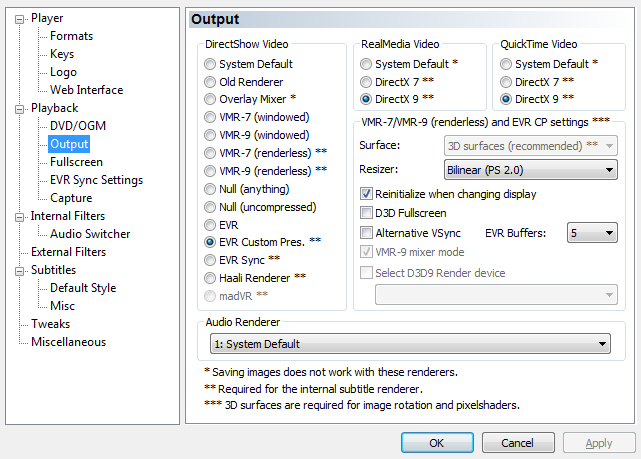This screenshot has width=641, height=459.
Task: Uncheck Reinitialize when changing display
Action: click(x=366, y=194)
